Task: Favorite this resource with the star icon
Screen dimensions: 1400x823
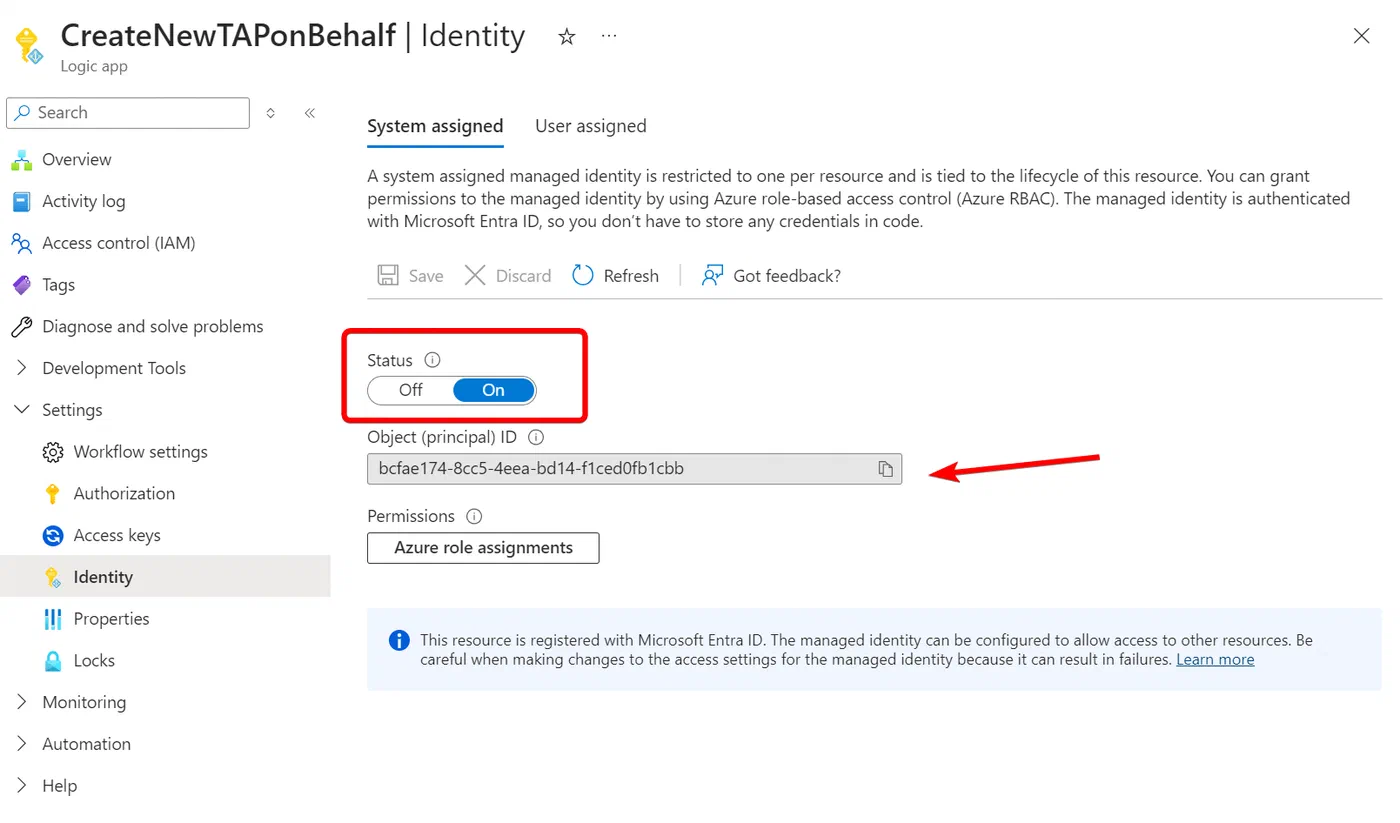Action: coord(567,37)
